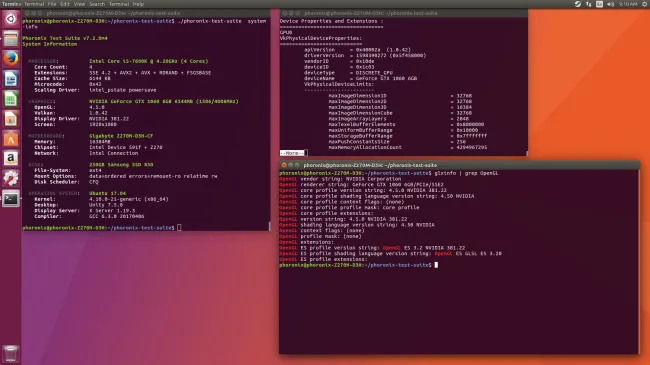The width and height of the screenshot is (650, 365).
Task: Click the 'maxImageDimensionCube' limit line
Action: click(x=400, y=113)
